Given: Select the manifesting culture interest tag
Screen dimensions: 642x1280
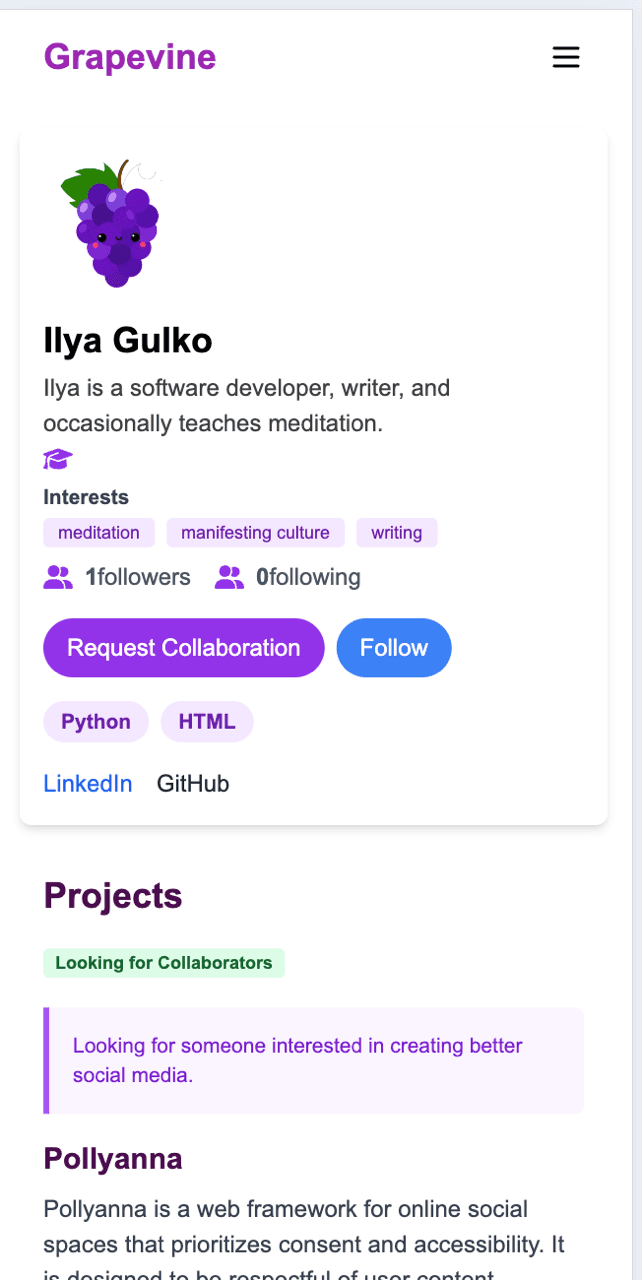Looking at the screenshot, I should coord(255,533).
